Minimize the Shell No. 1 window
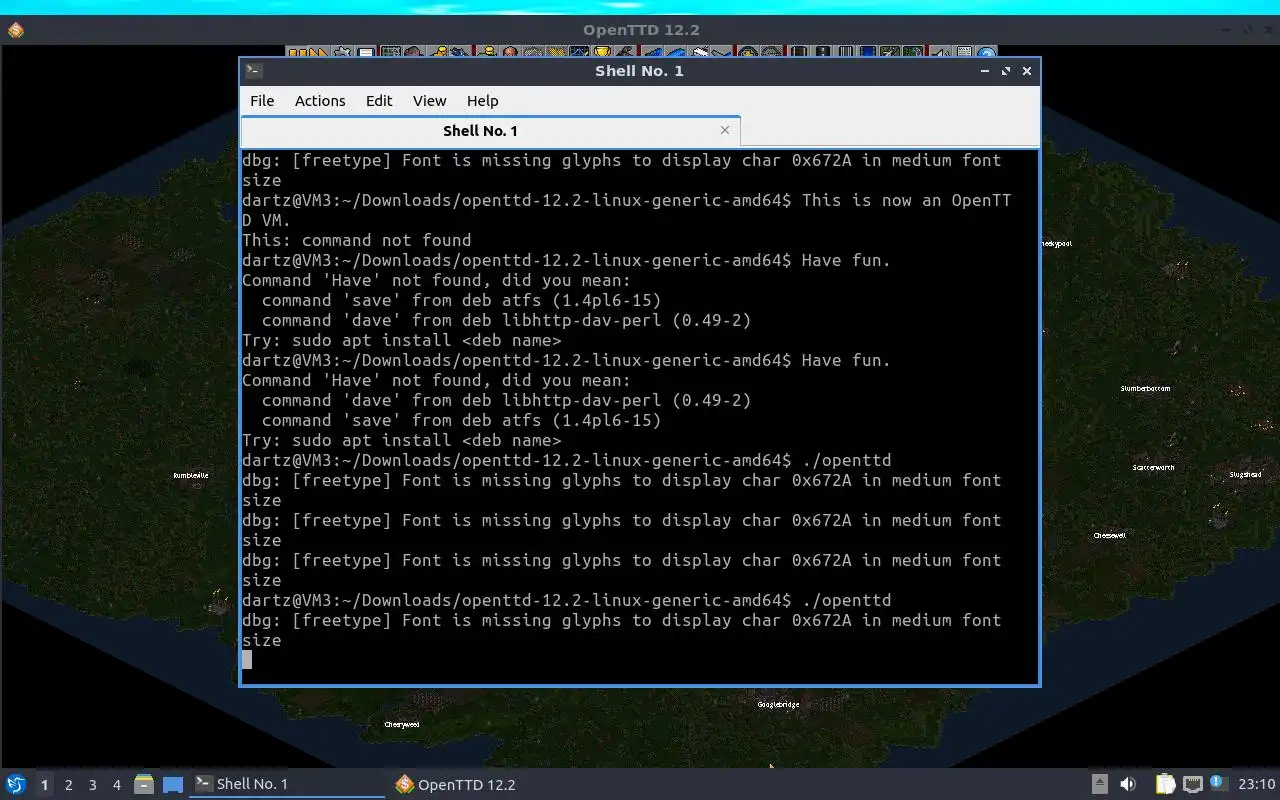 click(985, 71)
